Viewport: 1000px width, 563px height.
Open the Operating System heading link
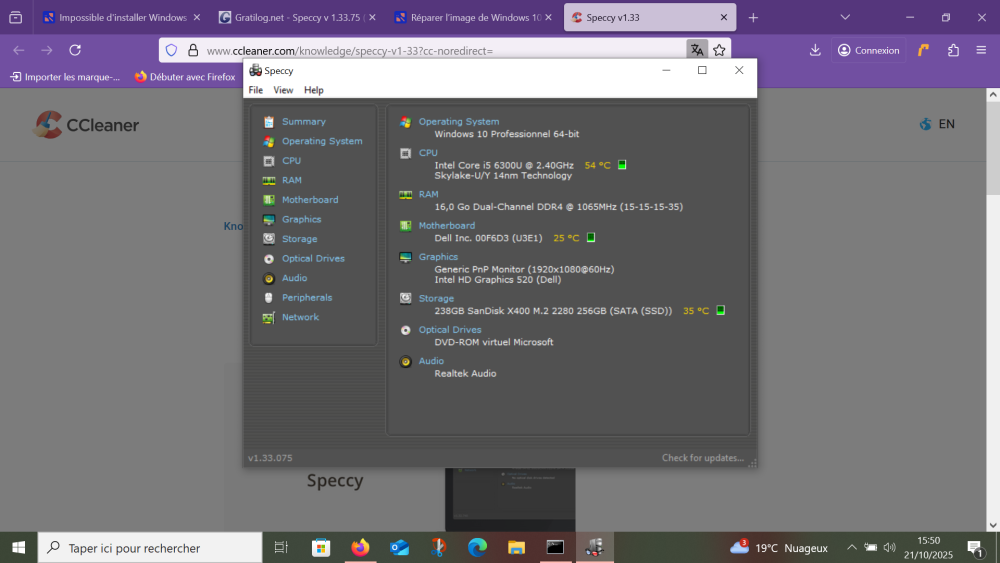tap(458, 122)
